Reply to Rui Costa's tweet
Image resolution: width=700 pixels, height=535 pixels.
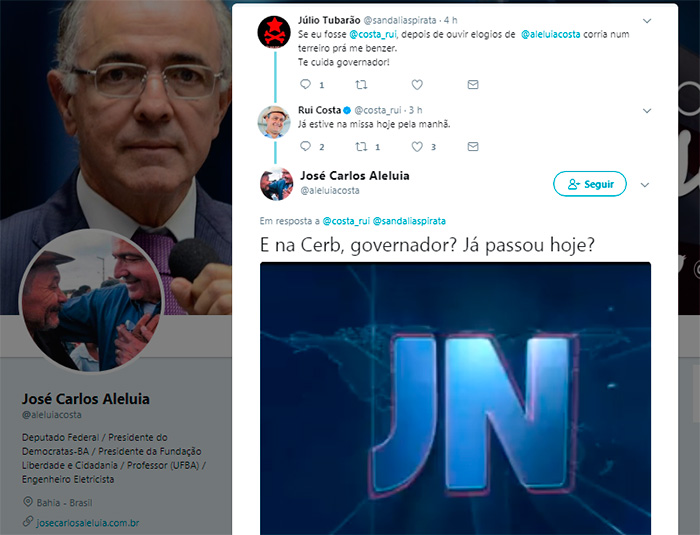click(306, 146)
